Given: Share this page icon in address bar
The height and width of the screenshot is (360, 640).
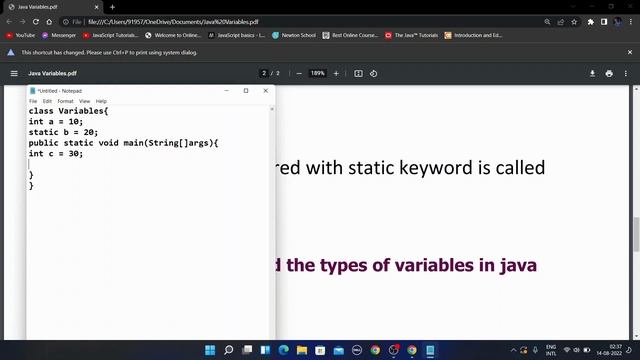Looking at the screenshot, I should 561,22.
